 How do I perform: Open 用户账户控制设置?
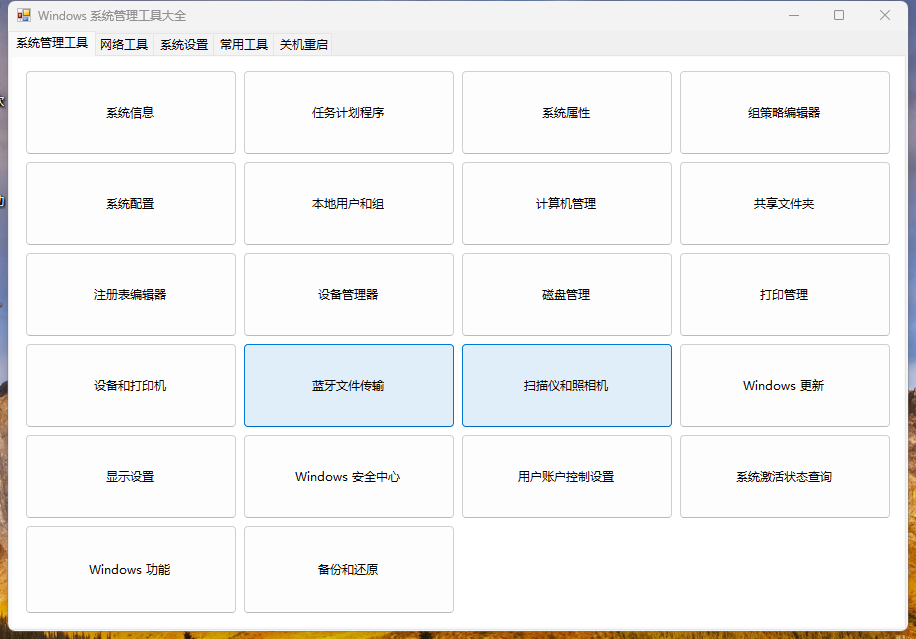coord(566,477)
